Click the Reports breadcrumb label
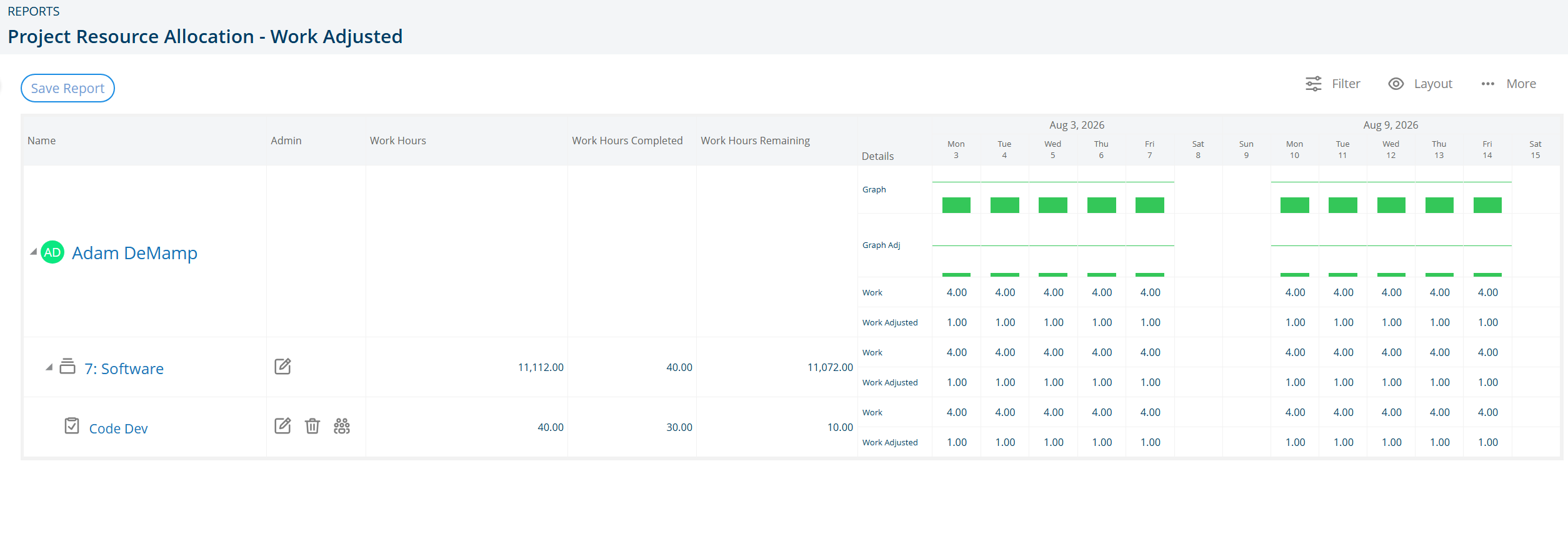The width and height of the screenshot is (1568, 544). (x=34, y=11)
